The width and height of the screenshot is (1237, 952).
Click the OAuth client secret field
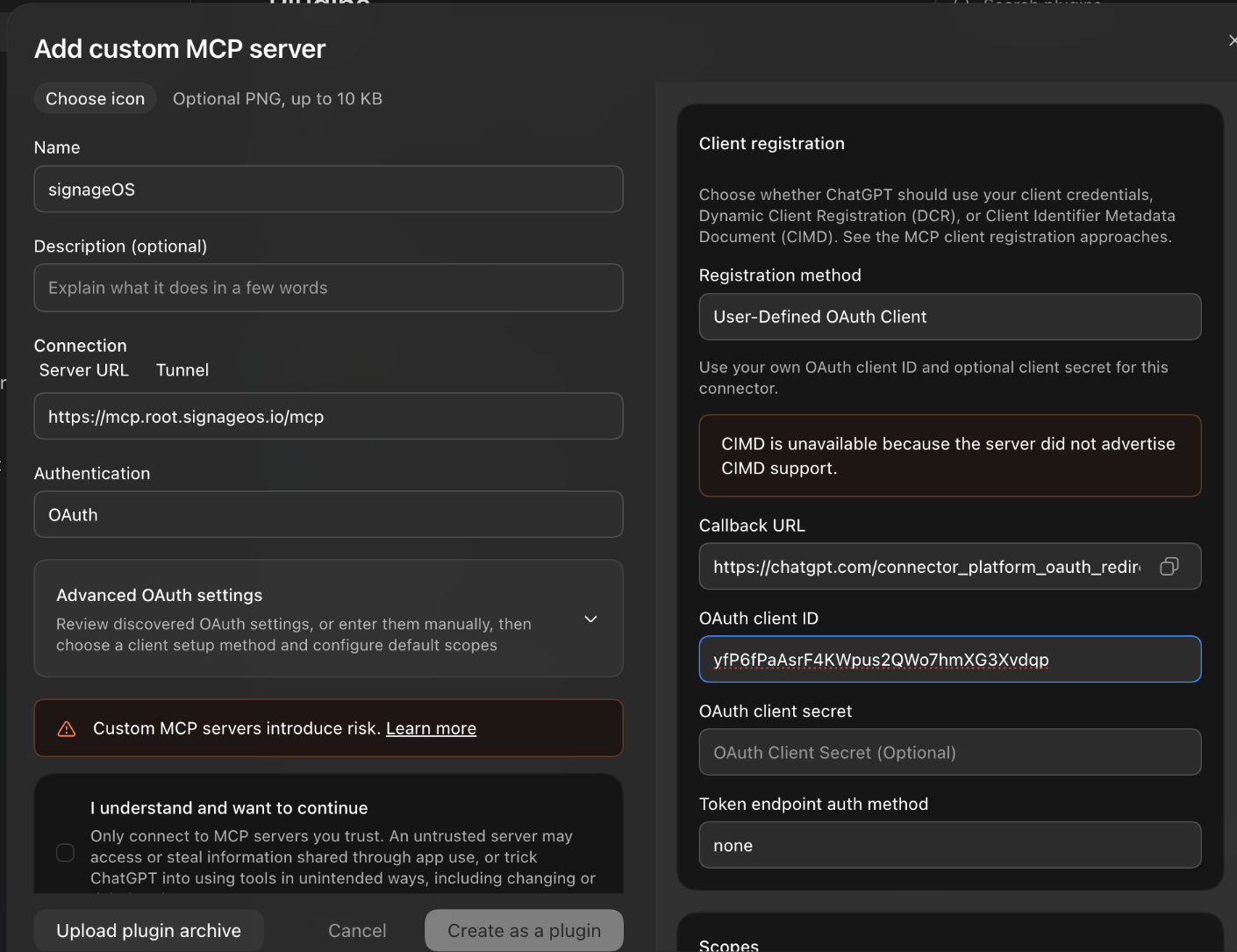click(x=950, y=752)
